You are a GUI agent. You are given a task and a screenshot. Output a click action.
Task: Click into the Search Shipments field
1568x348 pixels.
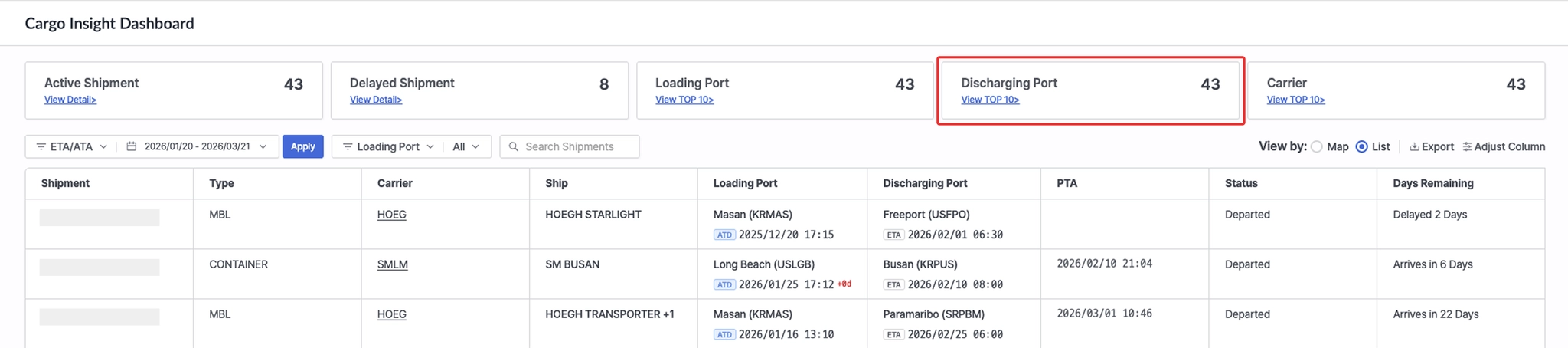coord(578,146)
